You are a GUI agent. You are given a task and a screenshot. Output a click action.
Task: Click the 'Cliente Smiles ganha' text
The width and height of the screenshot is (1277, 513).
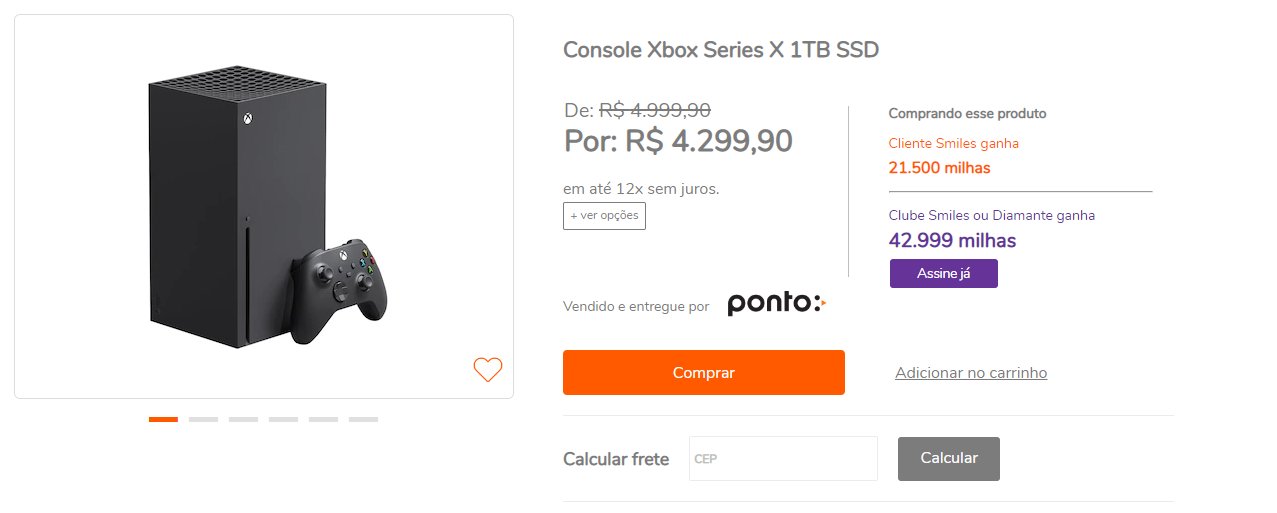tap(954, 144)
